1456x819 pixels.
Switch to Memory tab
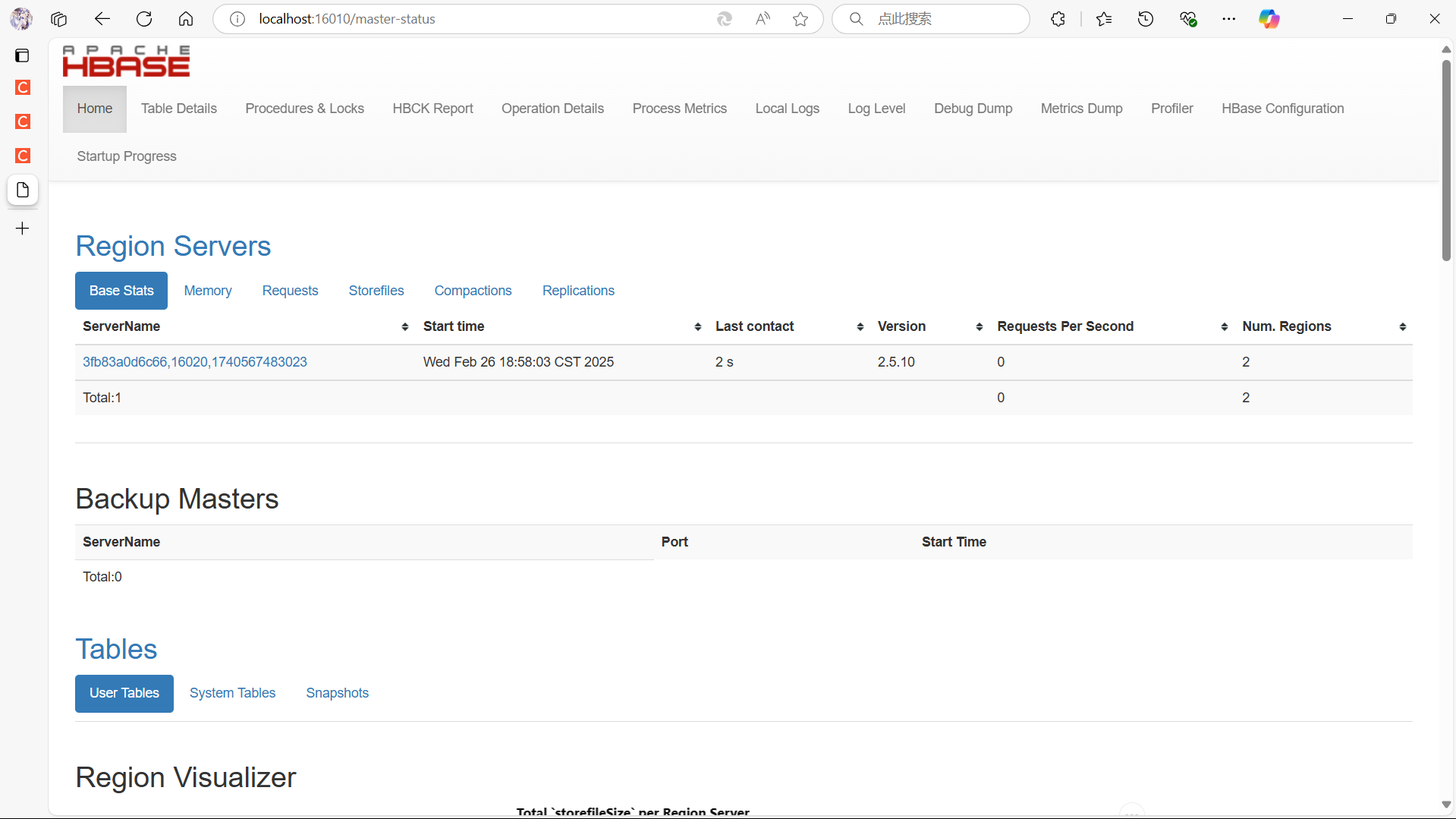tap(208, 291)
